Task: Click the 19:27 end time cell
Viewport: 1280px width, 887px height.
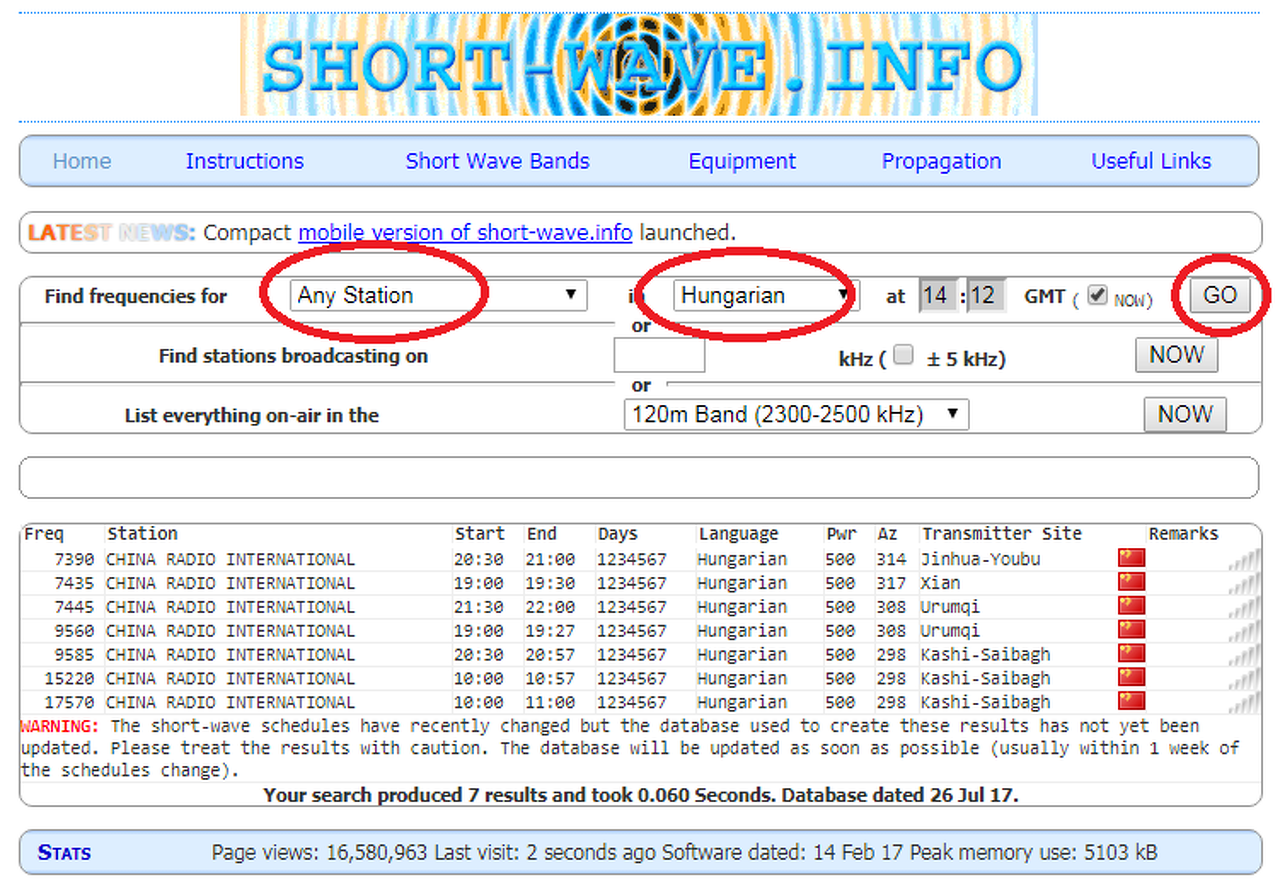Action: point(551,631)
